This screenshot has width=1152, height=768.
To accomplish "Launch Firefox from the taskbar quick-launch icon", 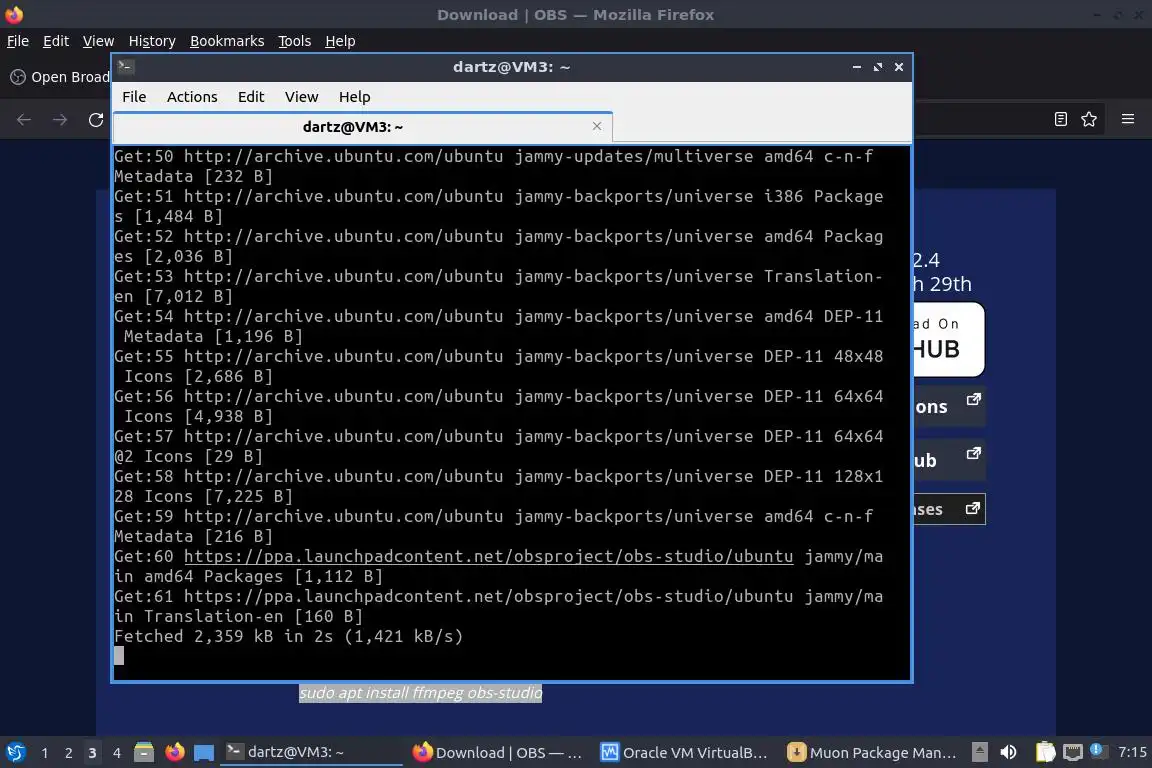I will point(174,752).
